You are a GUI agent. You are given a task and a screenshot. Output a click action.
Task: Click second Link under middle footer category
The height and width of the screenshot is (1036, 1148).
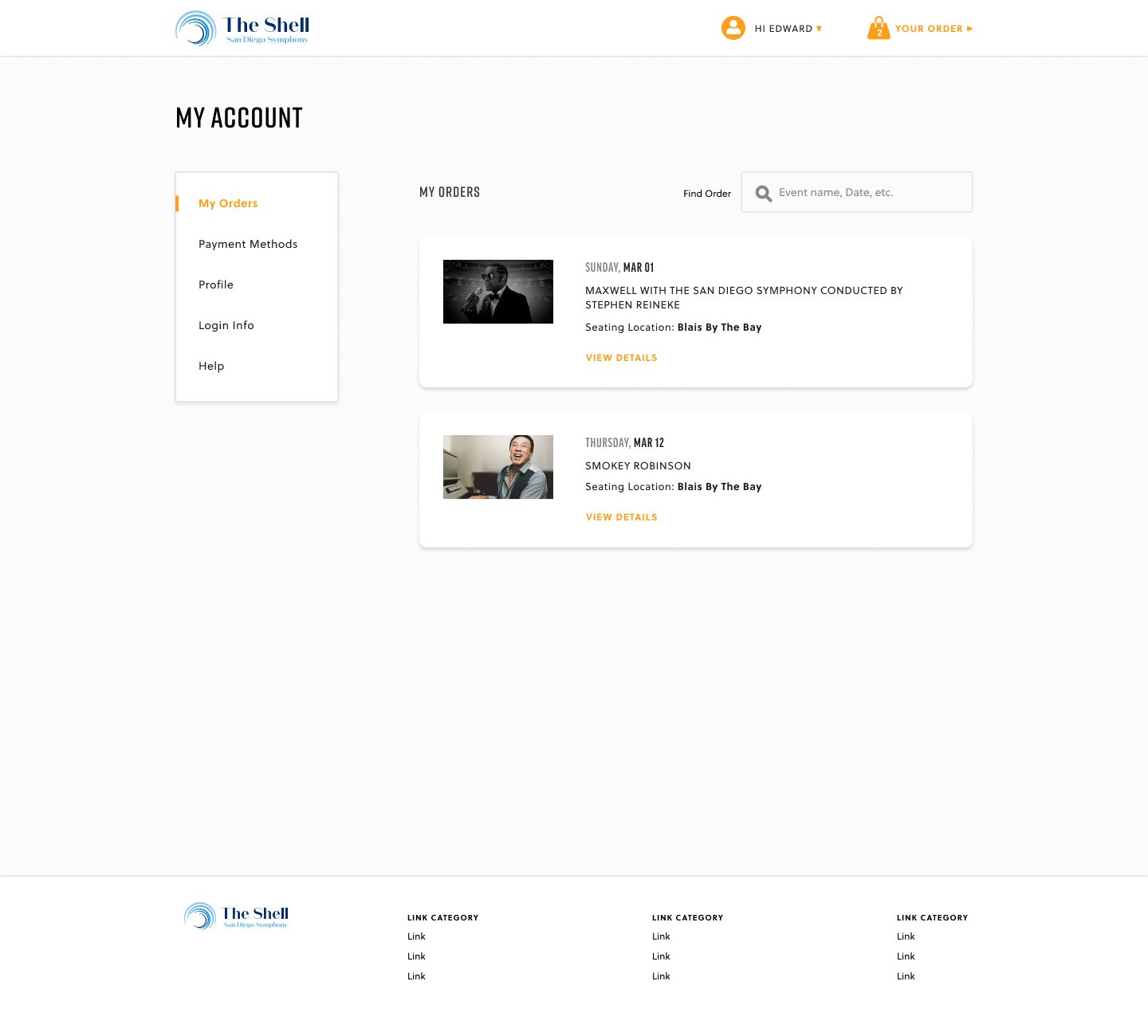[661, 956]
